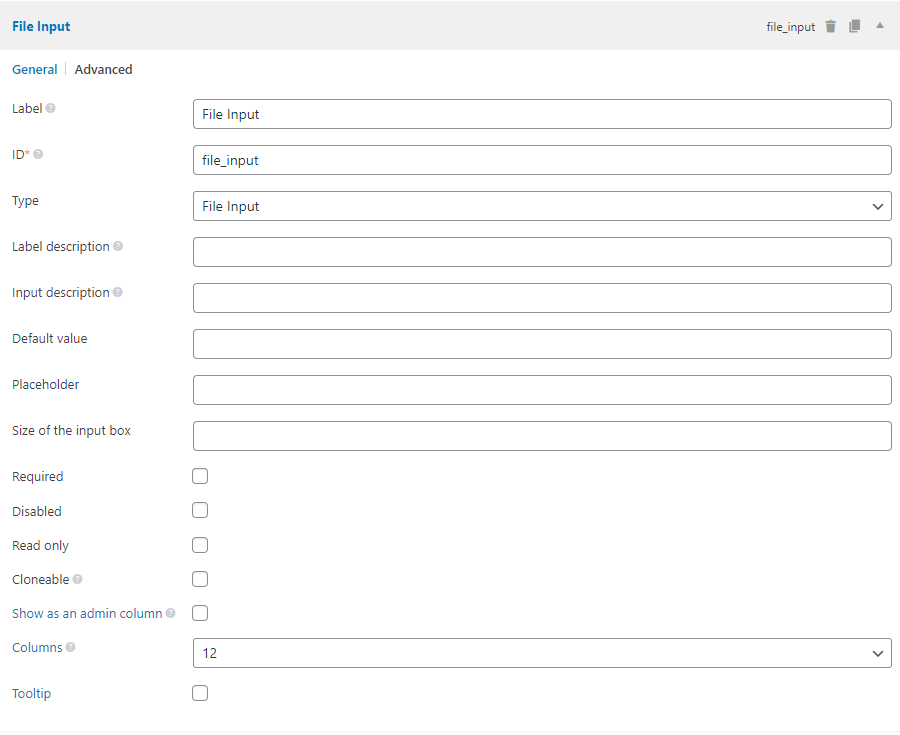
Task: Click help icon next to Input description
Action: (118, 292)
